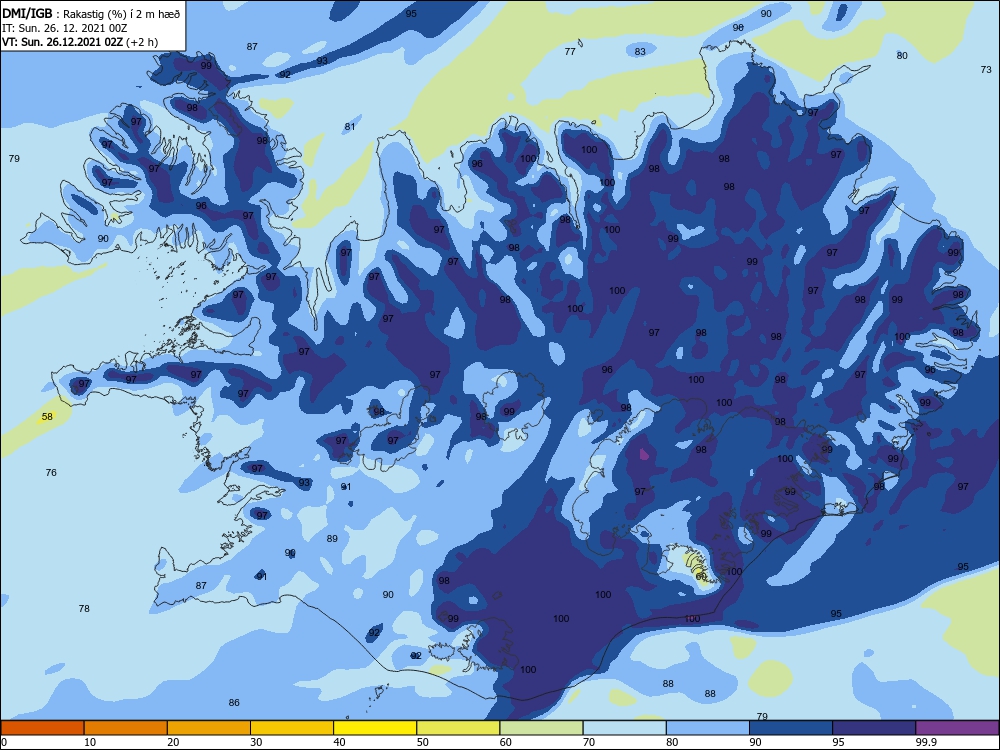
Task: Pick the 81 humidity value label
Action: click(349, 126)
